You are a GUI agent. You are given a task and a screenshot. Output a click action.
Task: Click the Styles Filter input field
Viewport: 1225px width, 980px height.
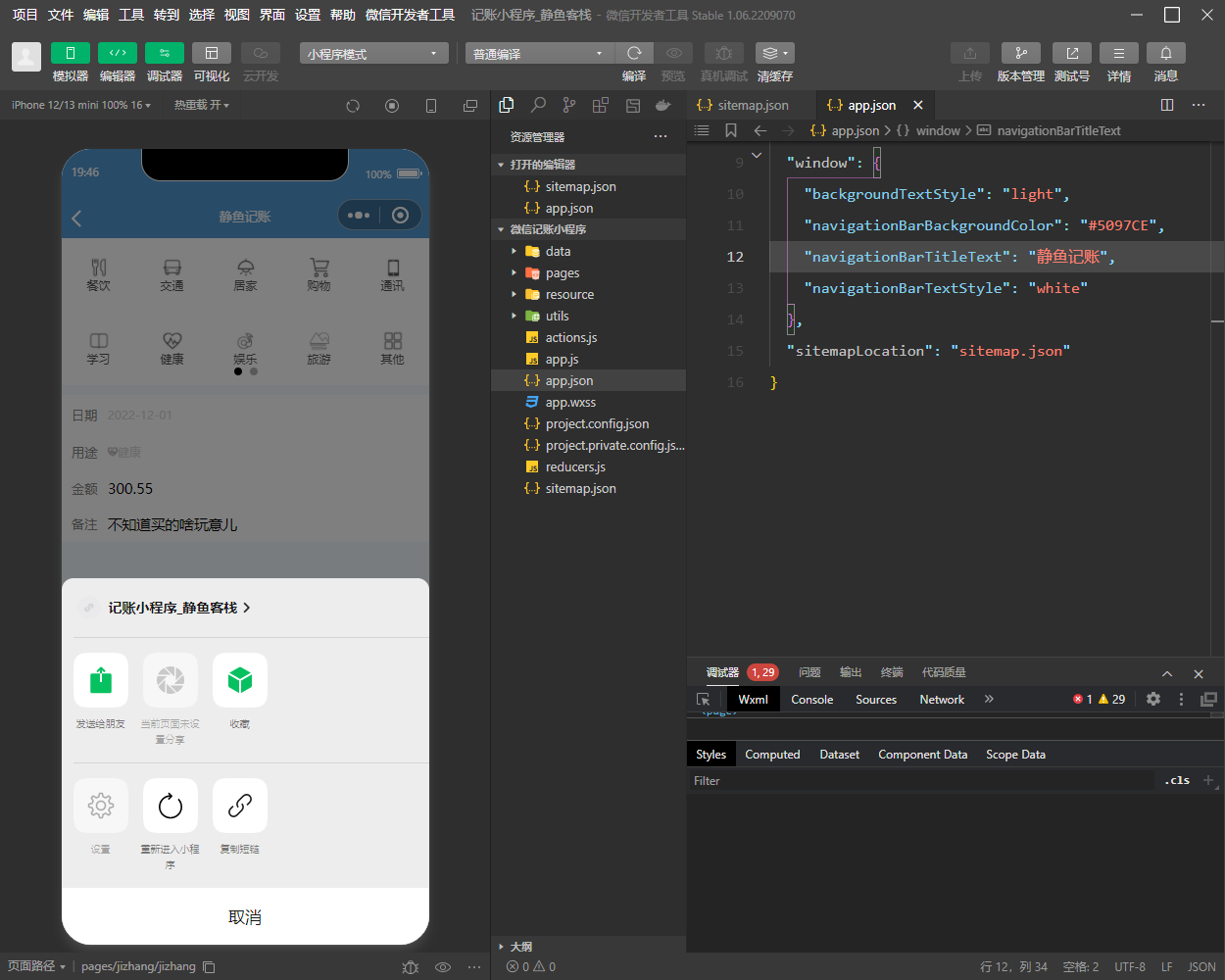(x=921, y=781)
